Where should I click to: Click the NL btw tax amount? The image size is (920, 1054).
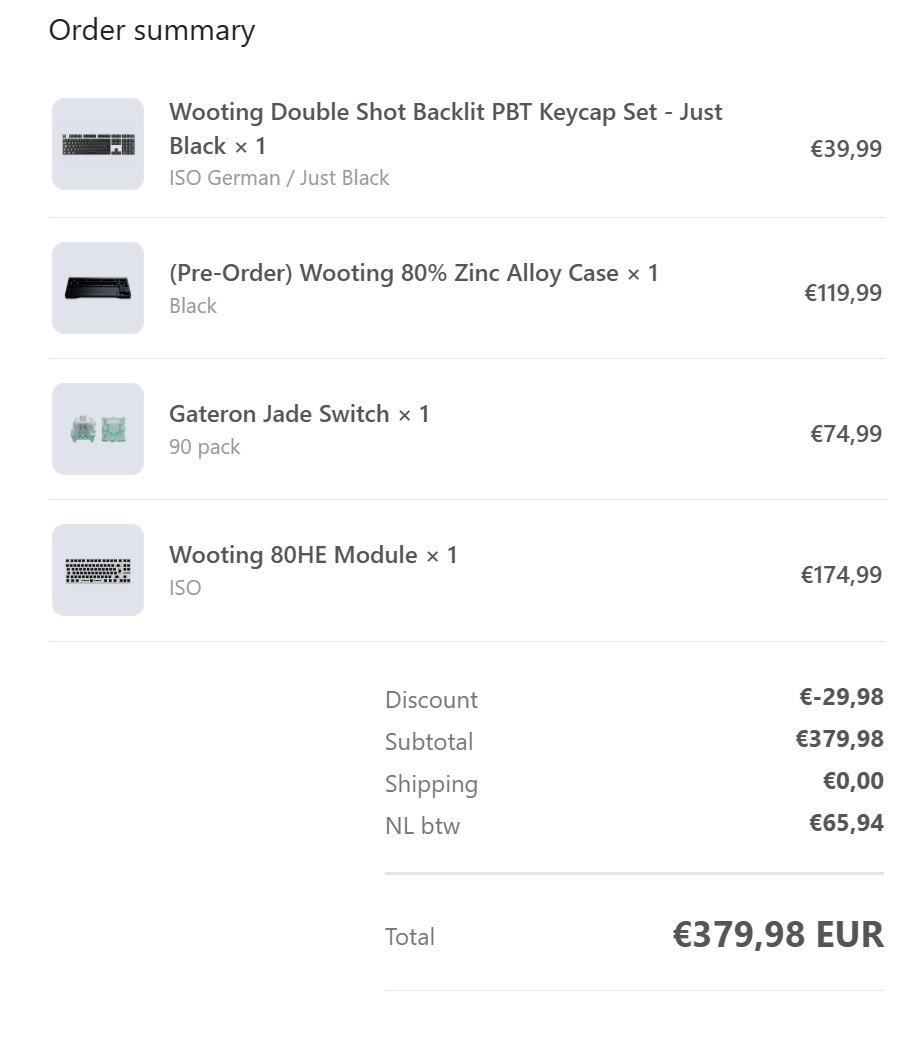pyautogui.click(x=846, y=823)
